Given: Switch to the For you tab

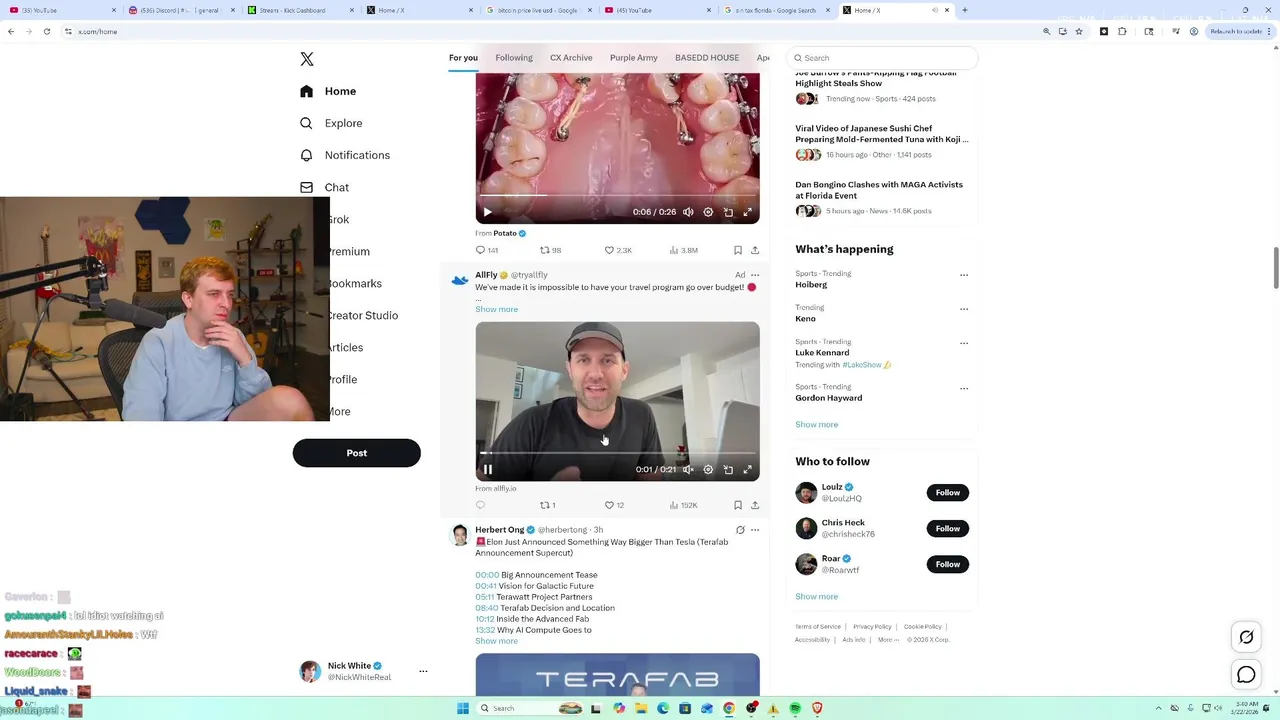Looking at the screenshot, I should click(x=463, y=58).
